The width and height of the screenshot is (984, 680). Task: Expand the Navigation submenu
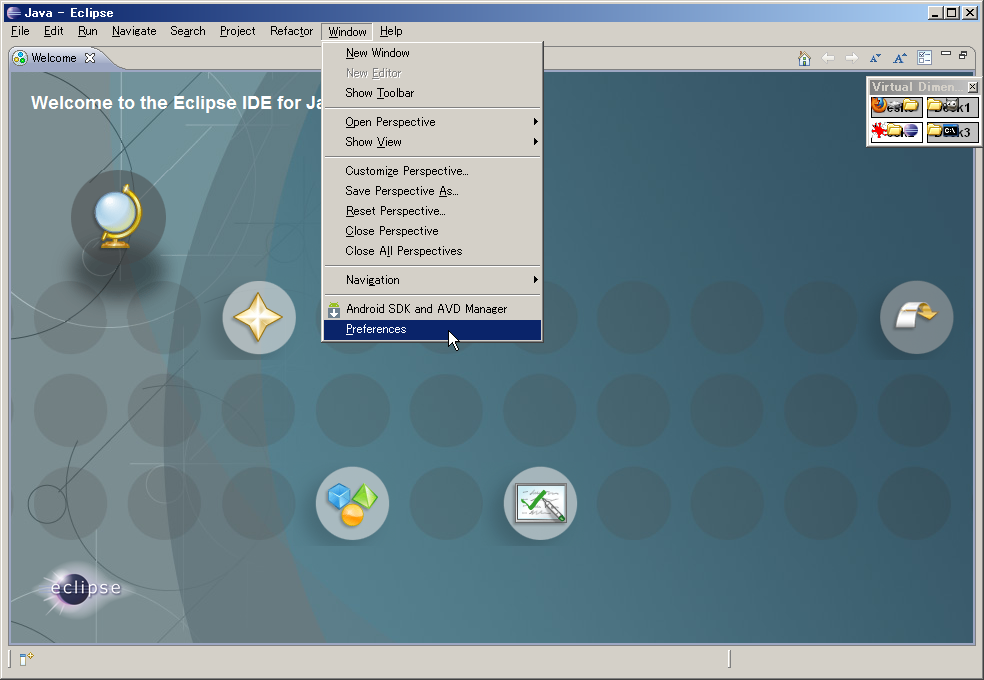pyautogui.click(x=433, y=280)
